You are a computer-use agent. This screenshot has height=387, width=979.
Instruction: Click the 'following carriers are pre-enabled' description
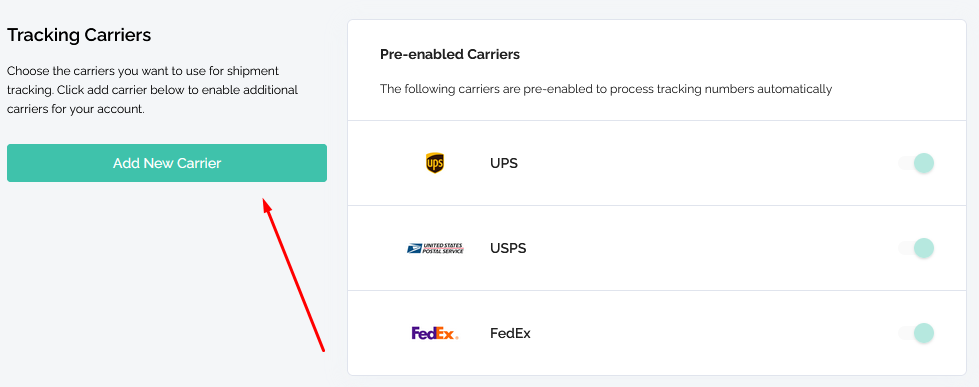point(606,89)
